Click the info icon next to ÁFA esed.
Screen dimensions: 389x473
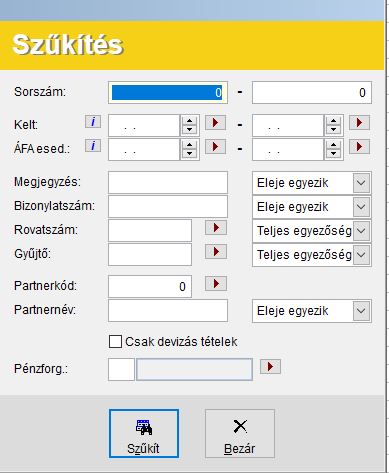(93, 146)
